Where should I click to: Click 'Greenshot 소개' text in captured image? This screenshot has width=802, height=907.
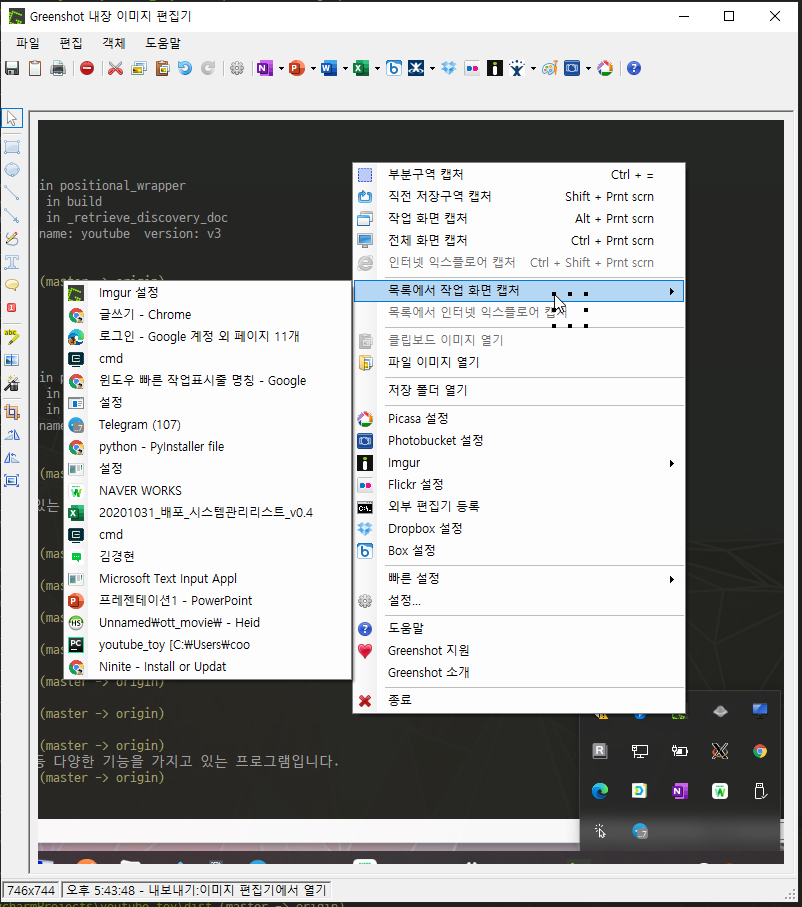[428, 673]
